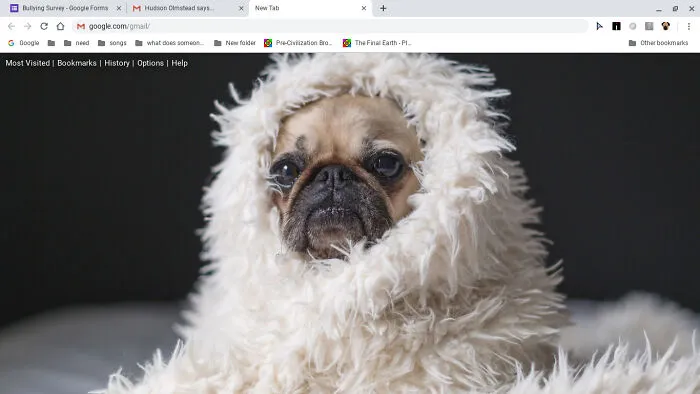700x394 pixels.
Task: Open Help on new tab page
Action: pos(179,63)
